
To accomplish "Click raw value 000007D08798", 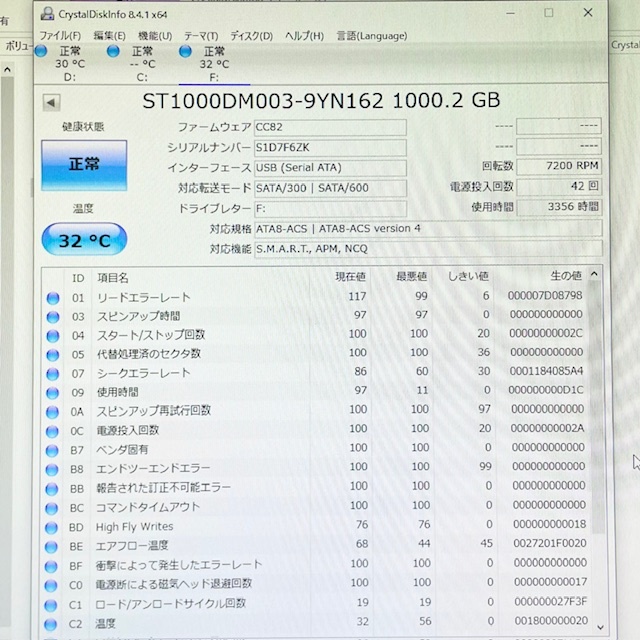I will [545, 296].
